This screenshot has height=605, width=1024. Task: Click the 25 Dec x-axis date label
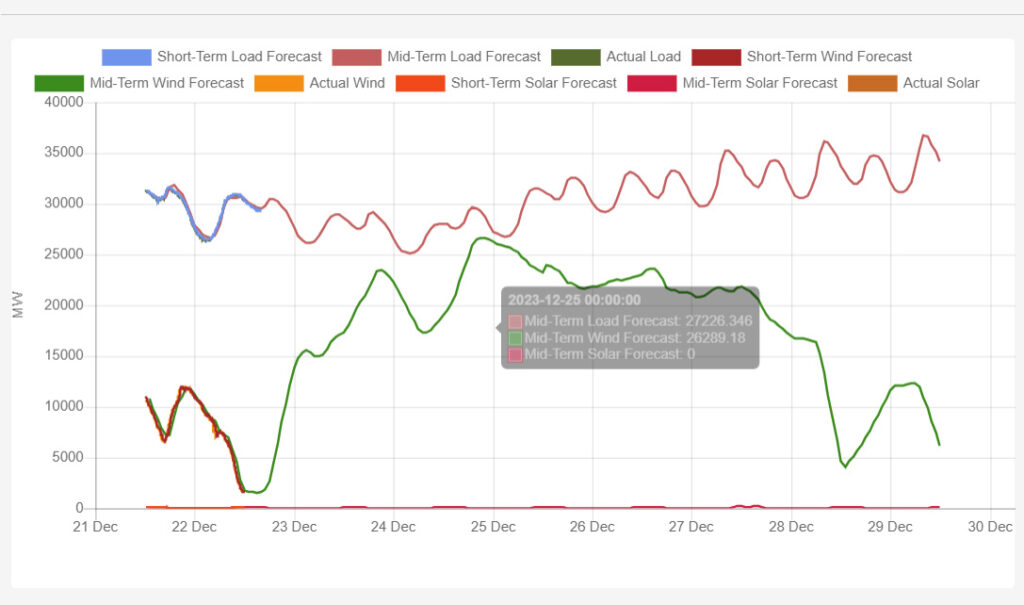click(492, 527)
